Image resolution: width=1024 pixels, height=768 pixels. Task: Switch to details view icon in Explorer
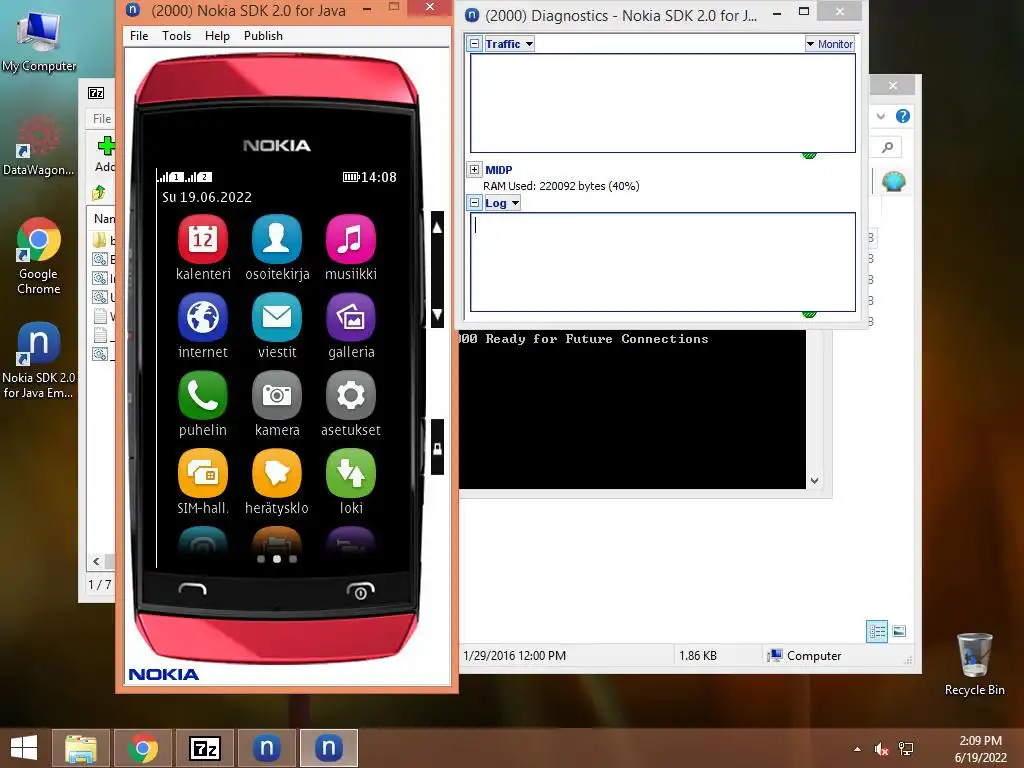tap(876, 631)
